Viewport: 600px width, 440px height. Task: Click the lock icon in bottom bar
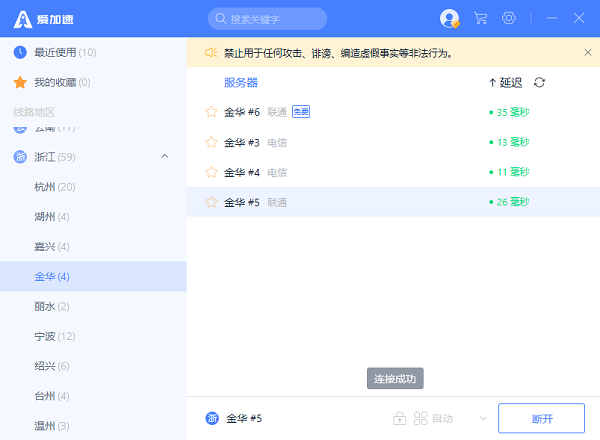400,418
